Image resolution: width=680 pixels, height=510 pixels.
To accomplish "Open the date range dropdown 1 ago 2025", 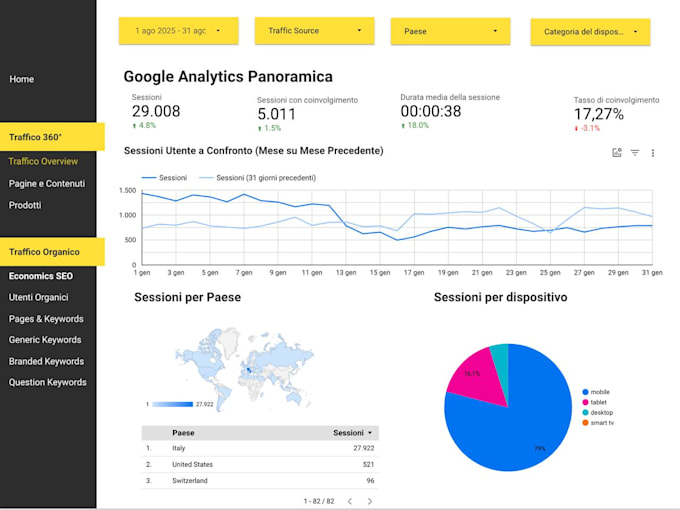I will pyautogui.click(x=179, y=31).
